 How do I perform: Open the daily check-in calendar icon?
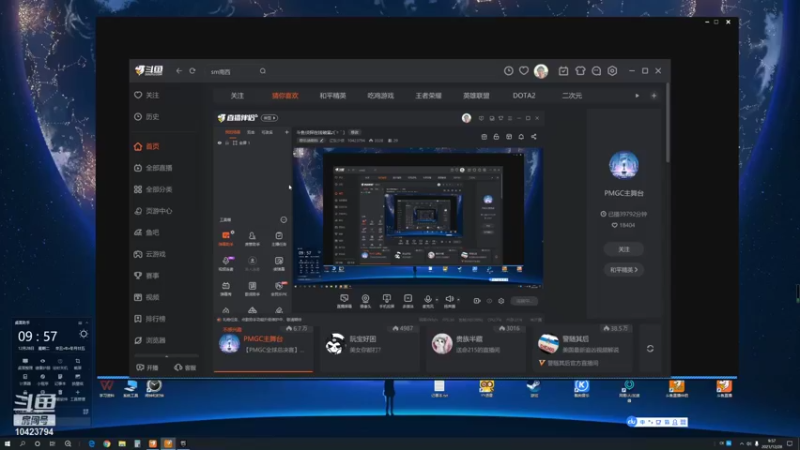point(563,71)
